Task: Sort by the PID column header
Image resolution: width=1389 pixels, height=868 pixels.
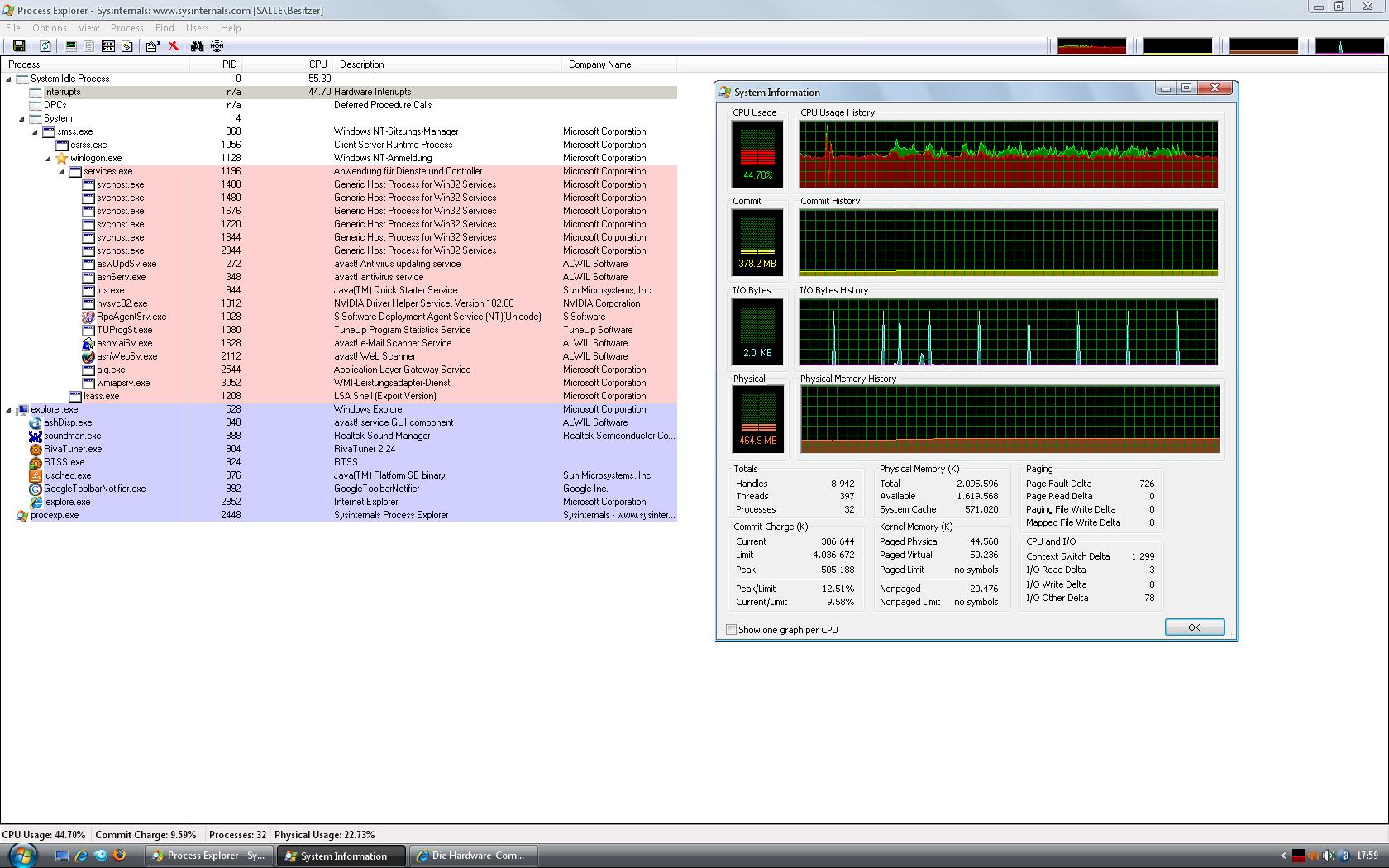Action: pyautogui.click(x=217, y=64)
